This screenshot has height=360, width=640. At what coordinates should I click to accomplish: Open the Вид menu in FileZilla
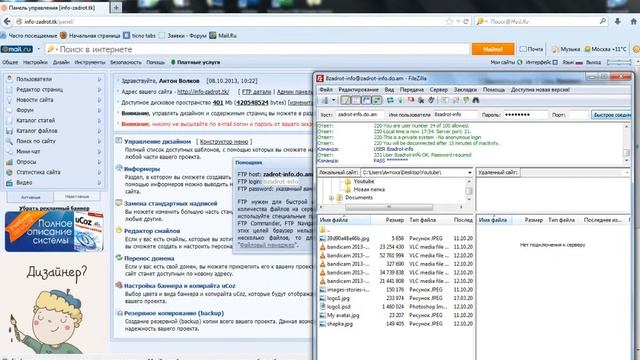(389, 89)
